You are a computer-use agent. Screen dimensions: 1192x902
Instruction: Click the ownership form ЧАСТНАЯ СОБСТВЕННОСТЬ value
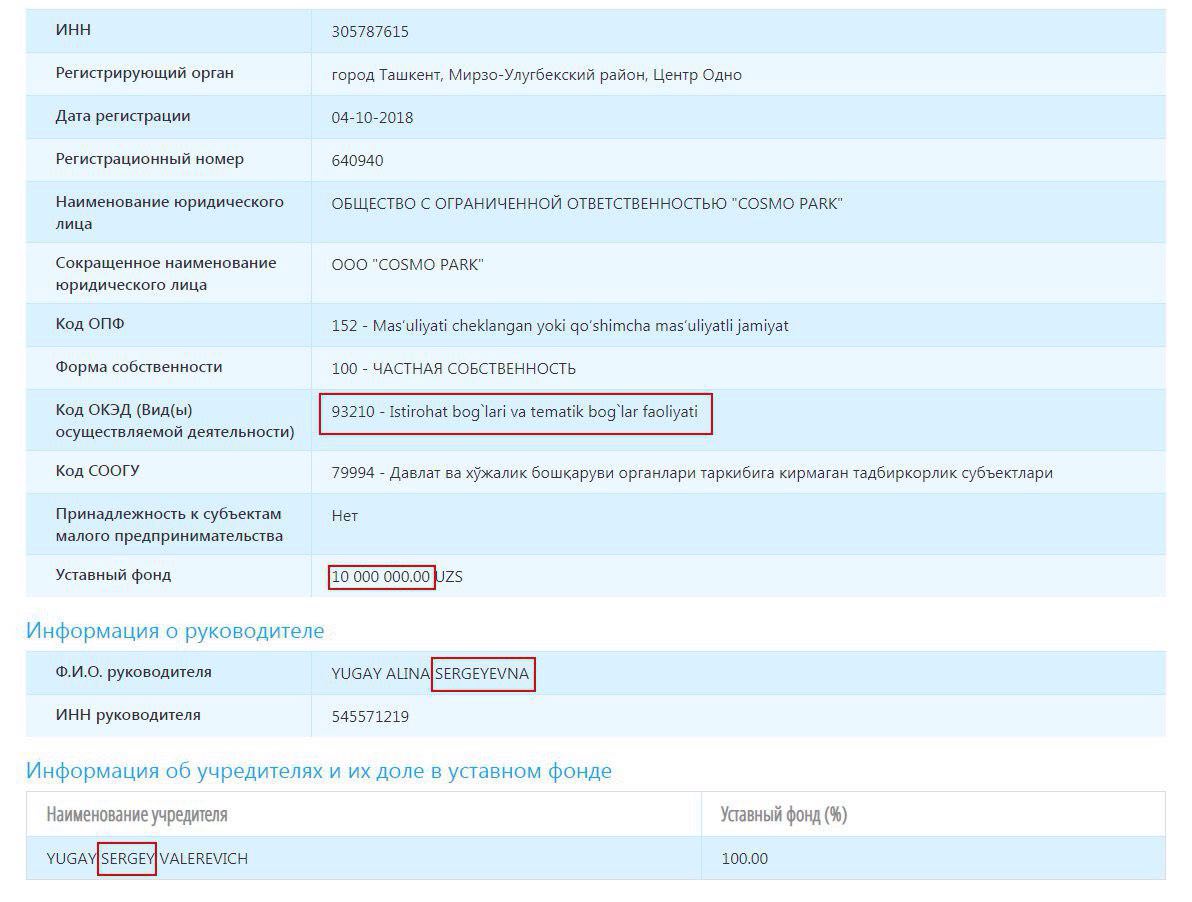453,369
